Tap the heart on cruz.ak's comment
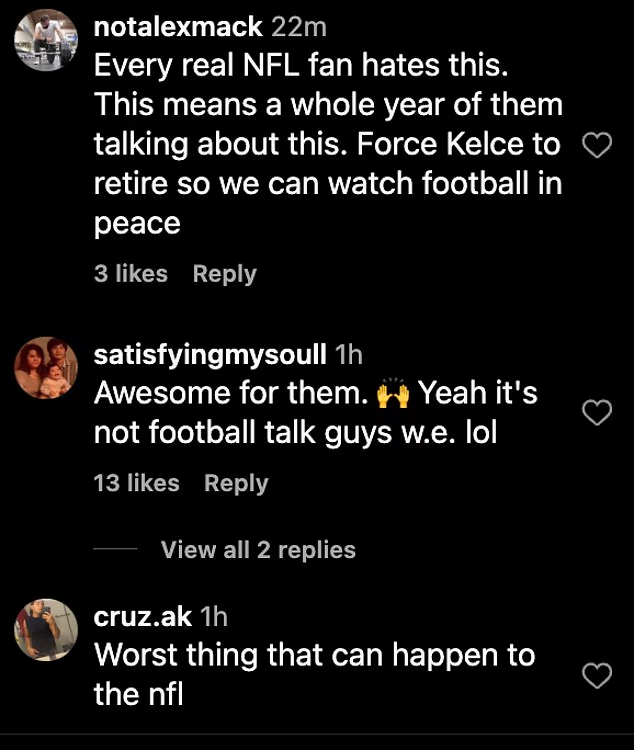 point(596,676)
